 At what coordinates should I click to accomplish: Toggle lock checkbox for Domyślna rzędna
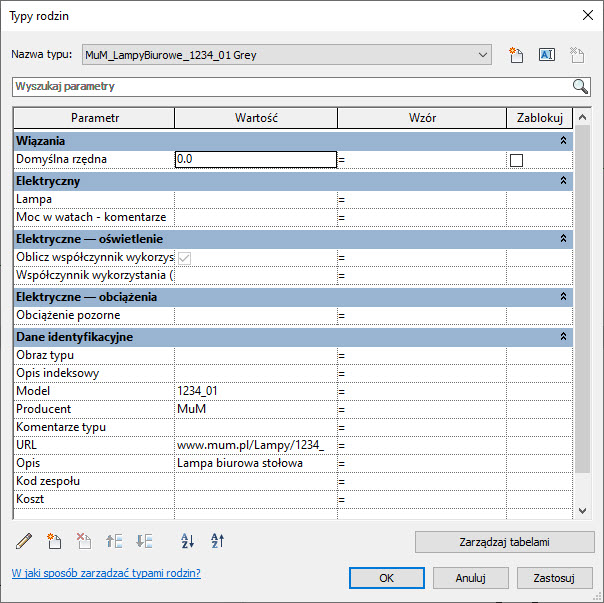click(517, 160)
